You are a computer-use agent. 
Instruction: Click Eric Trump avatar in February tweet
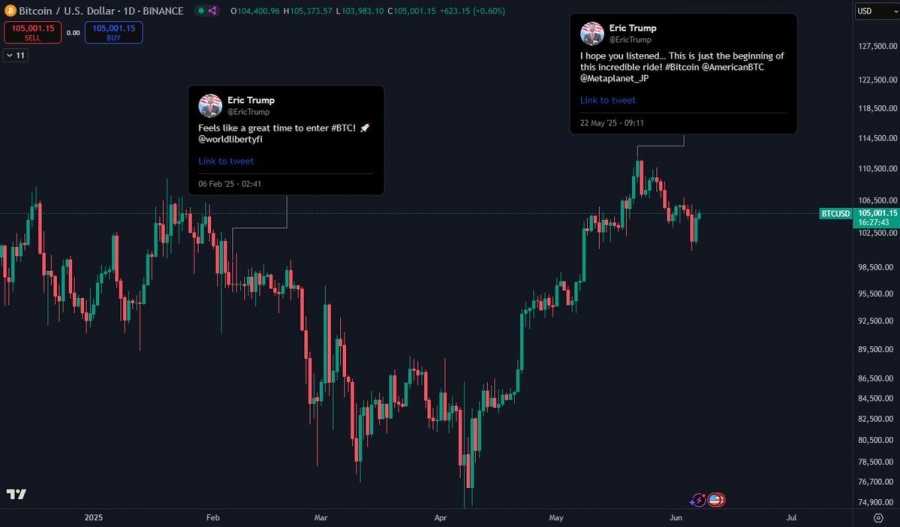point(210,106)
